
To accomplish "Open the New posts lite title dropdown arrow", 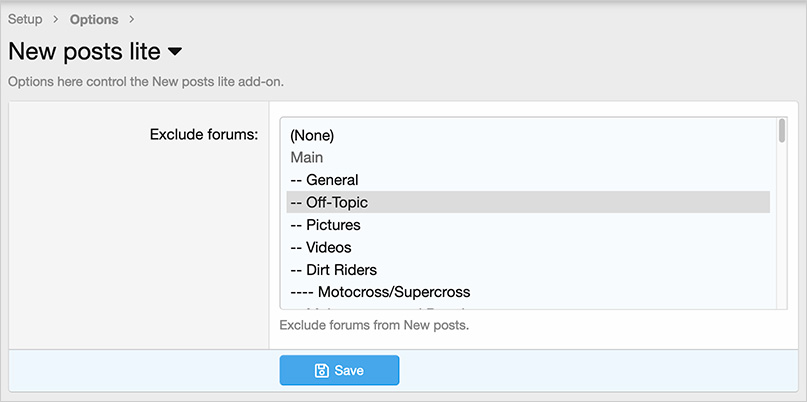I will [x=175, y=51].
